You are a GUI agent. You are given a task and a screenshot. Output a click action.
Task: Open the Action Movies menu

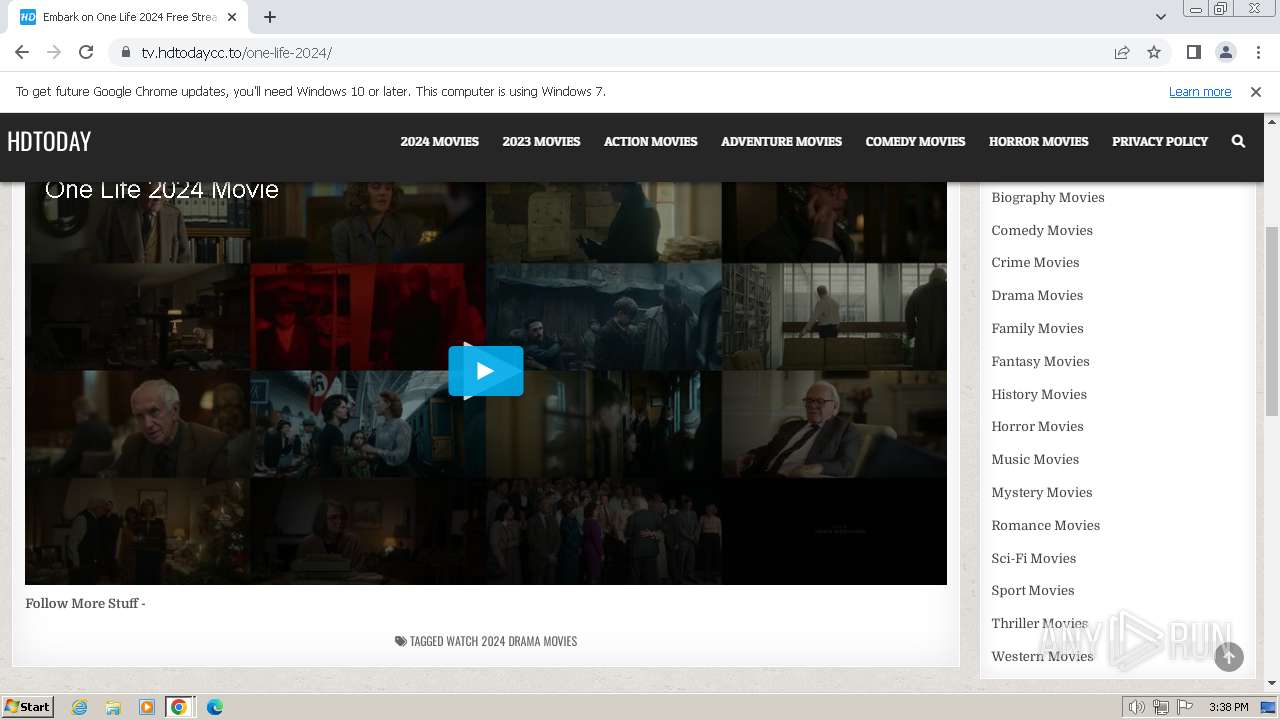point(650,141)
